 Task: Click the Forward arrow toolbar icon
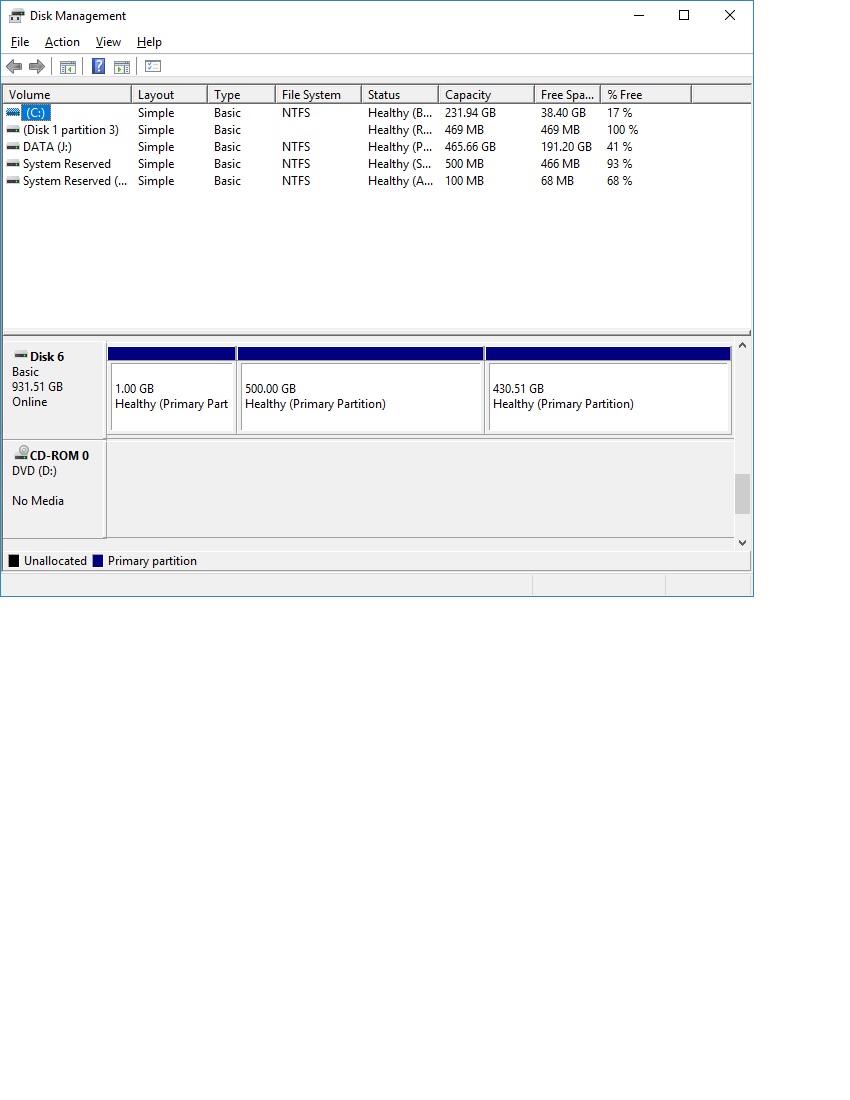[x=36, y=67]
